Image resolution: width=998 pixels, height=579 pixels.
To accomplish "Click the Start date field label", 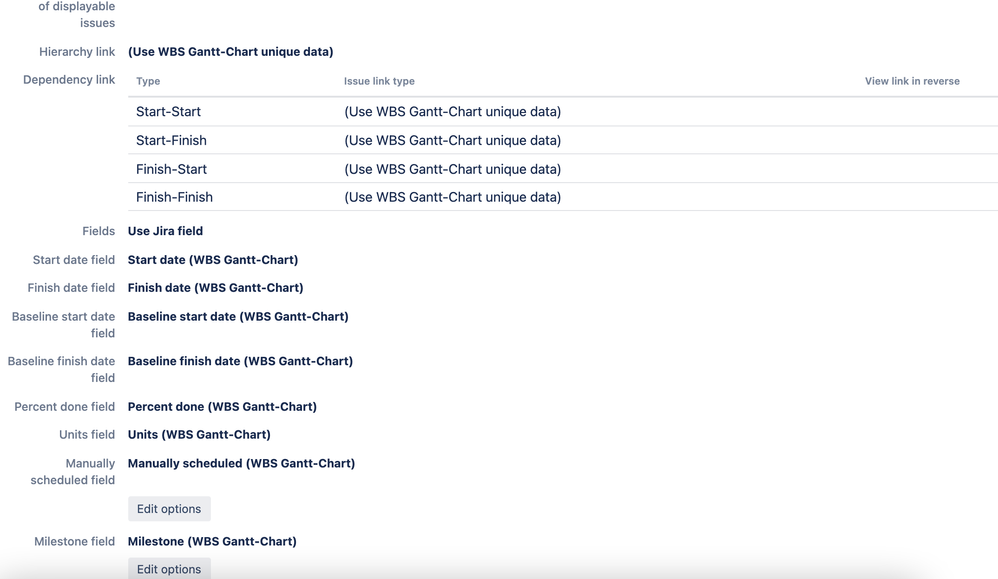I will pyautogui.click(x=74, y=260).
